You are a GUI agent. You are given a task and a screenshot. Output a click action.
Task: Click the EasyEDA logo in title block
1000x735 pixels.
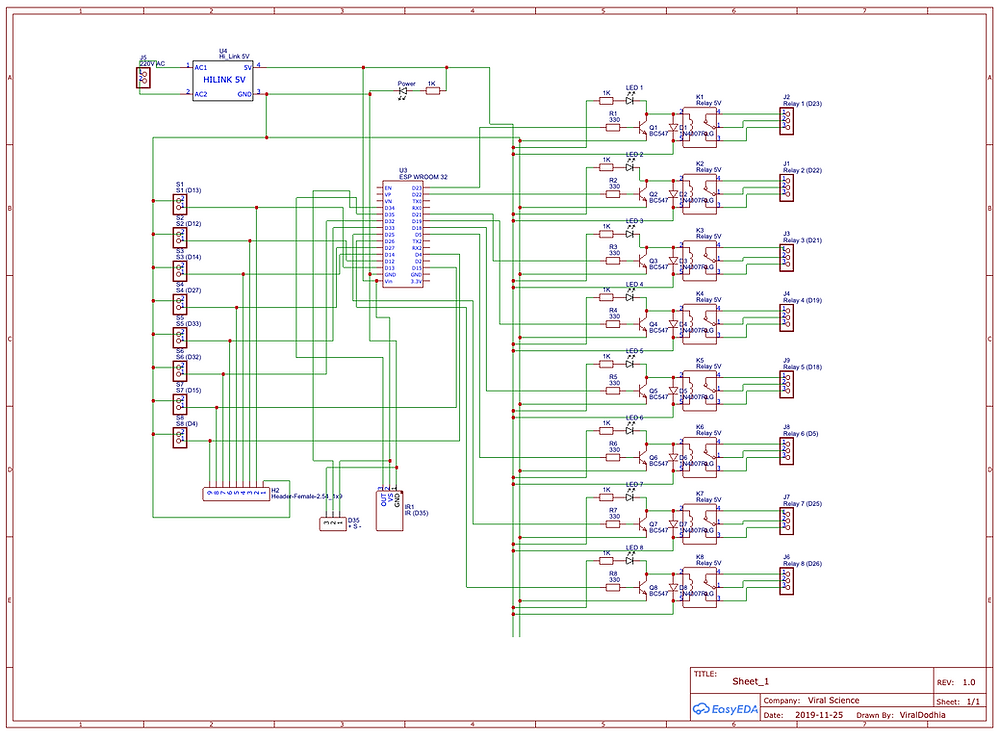[725, 709]
